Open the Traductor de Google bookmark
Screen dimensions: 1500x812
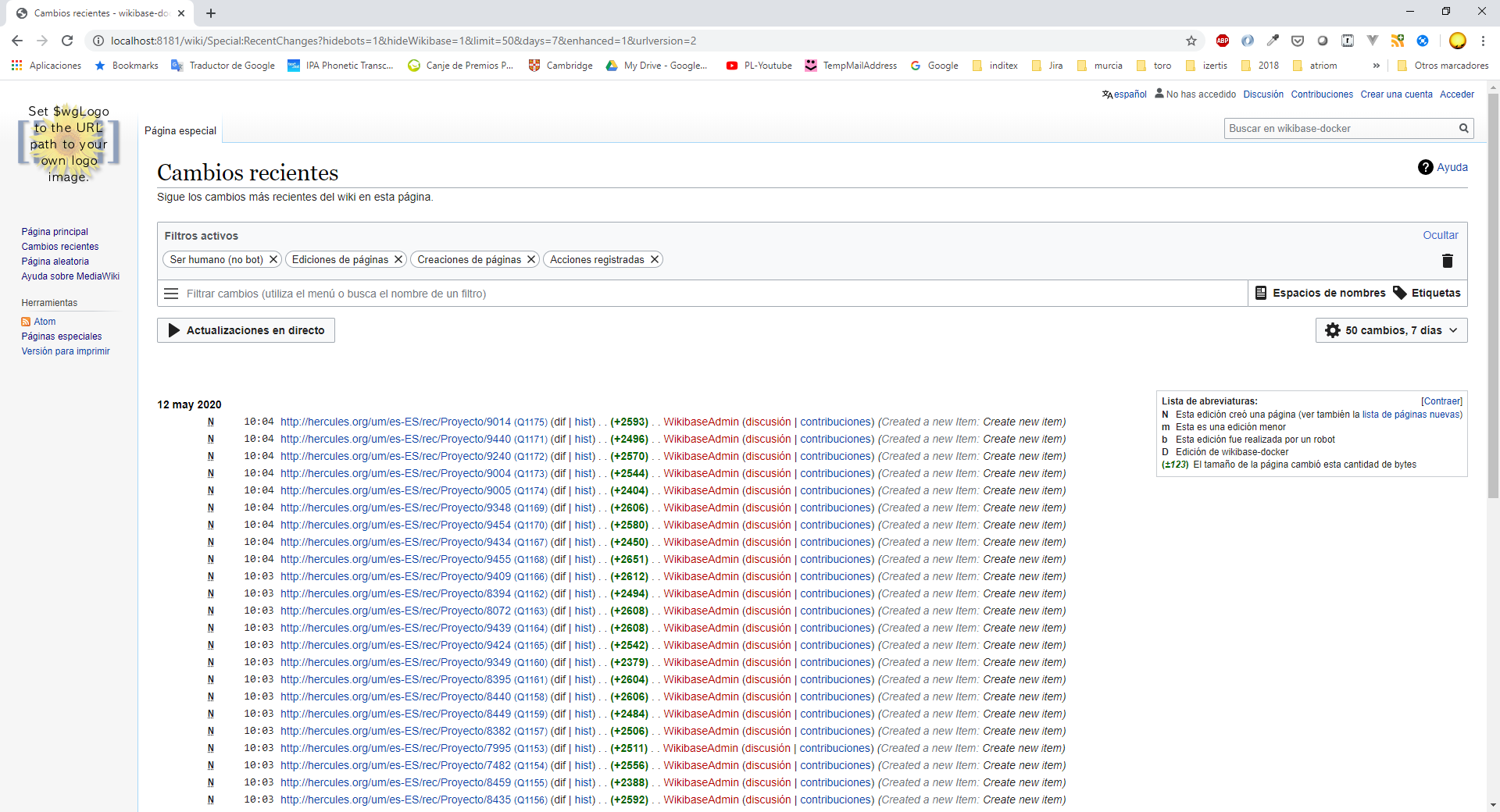point(223,66)
